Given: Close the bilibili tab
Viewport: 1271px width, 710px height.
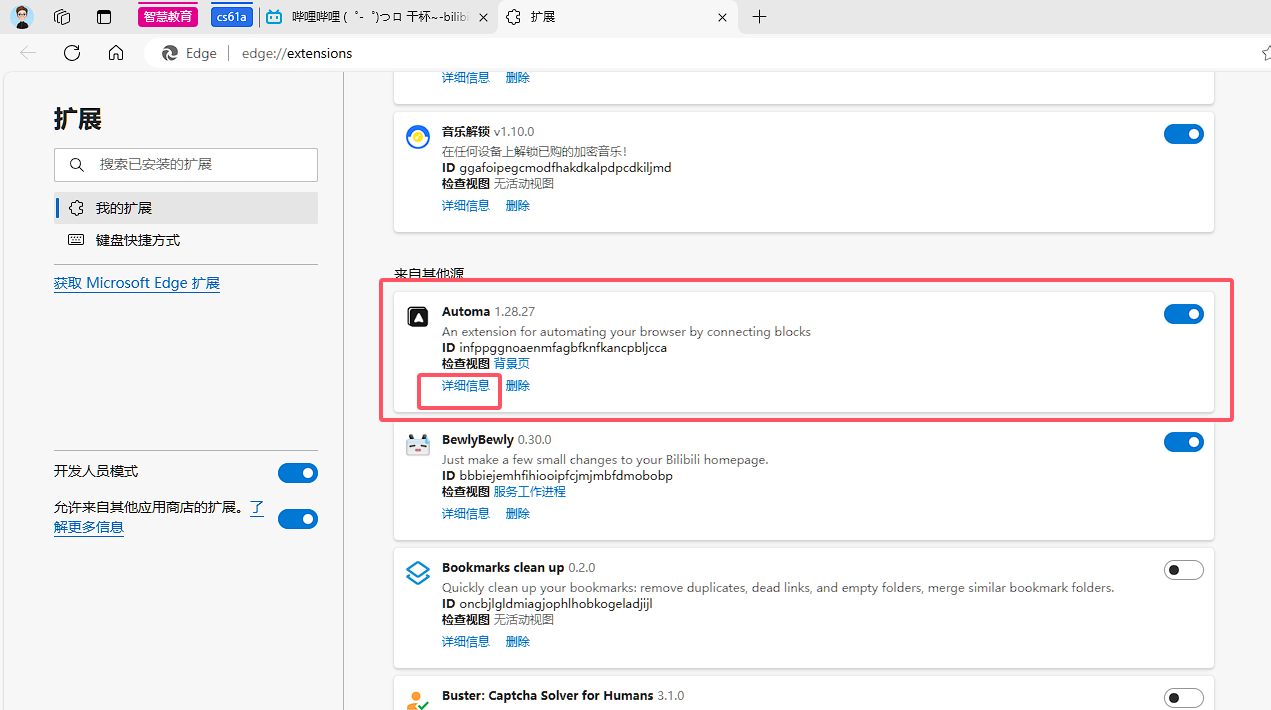Looking at the screenshot, I should 484,17.
